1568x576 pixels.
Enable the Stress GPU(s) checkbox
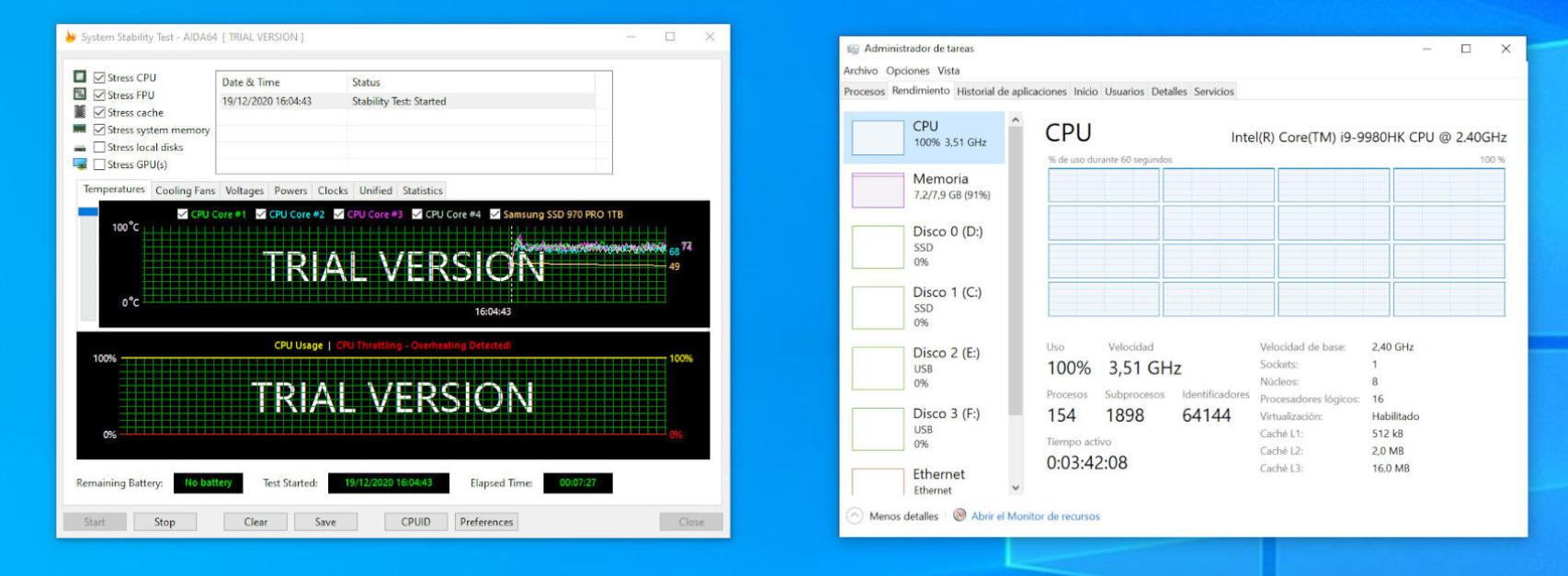99,164
